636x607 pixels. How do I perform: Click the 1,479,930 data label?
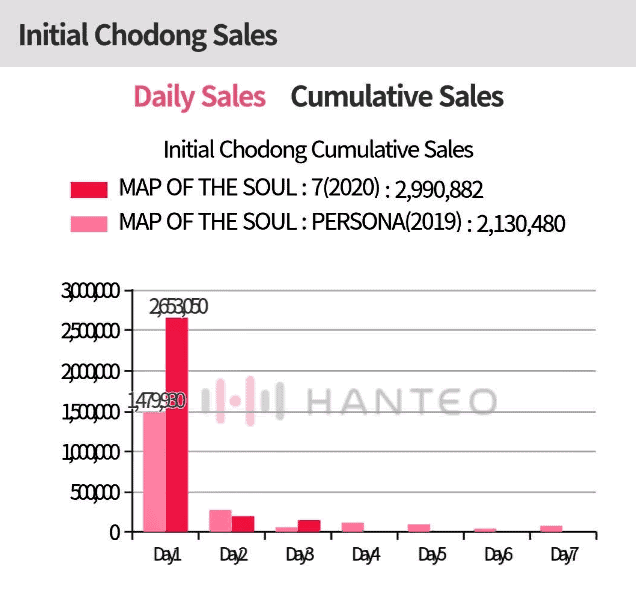157,400
